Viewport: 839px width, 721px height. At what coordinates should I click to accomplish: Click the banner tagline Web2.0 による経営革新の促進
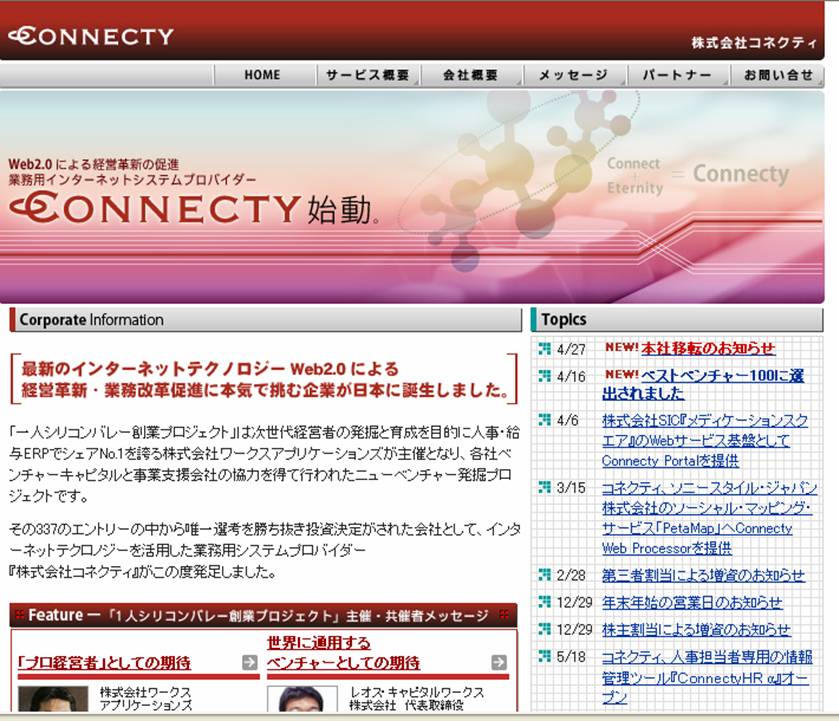pos(94,164)
